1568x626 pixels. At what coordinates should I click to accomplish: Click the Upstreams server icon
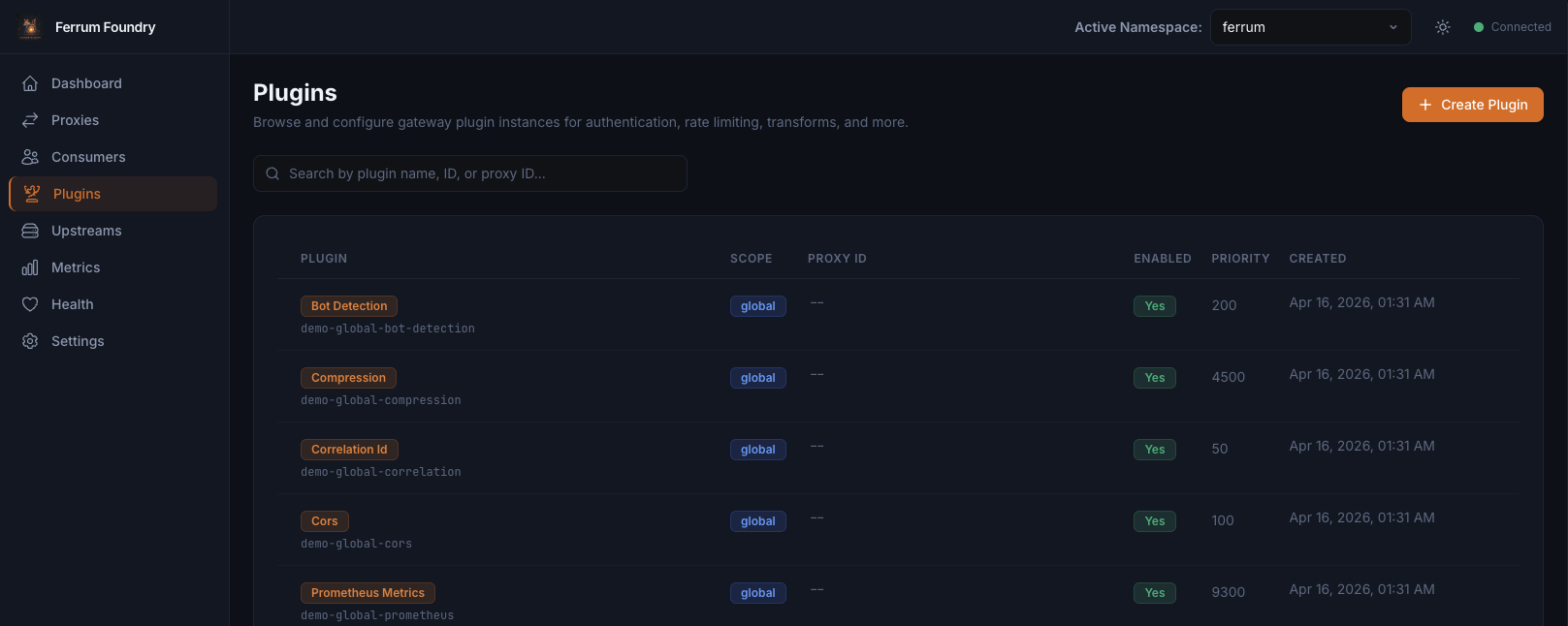pyautogui.click(x=30, y=231)
